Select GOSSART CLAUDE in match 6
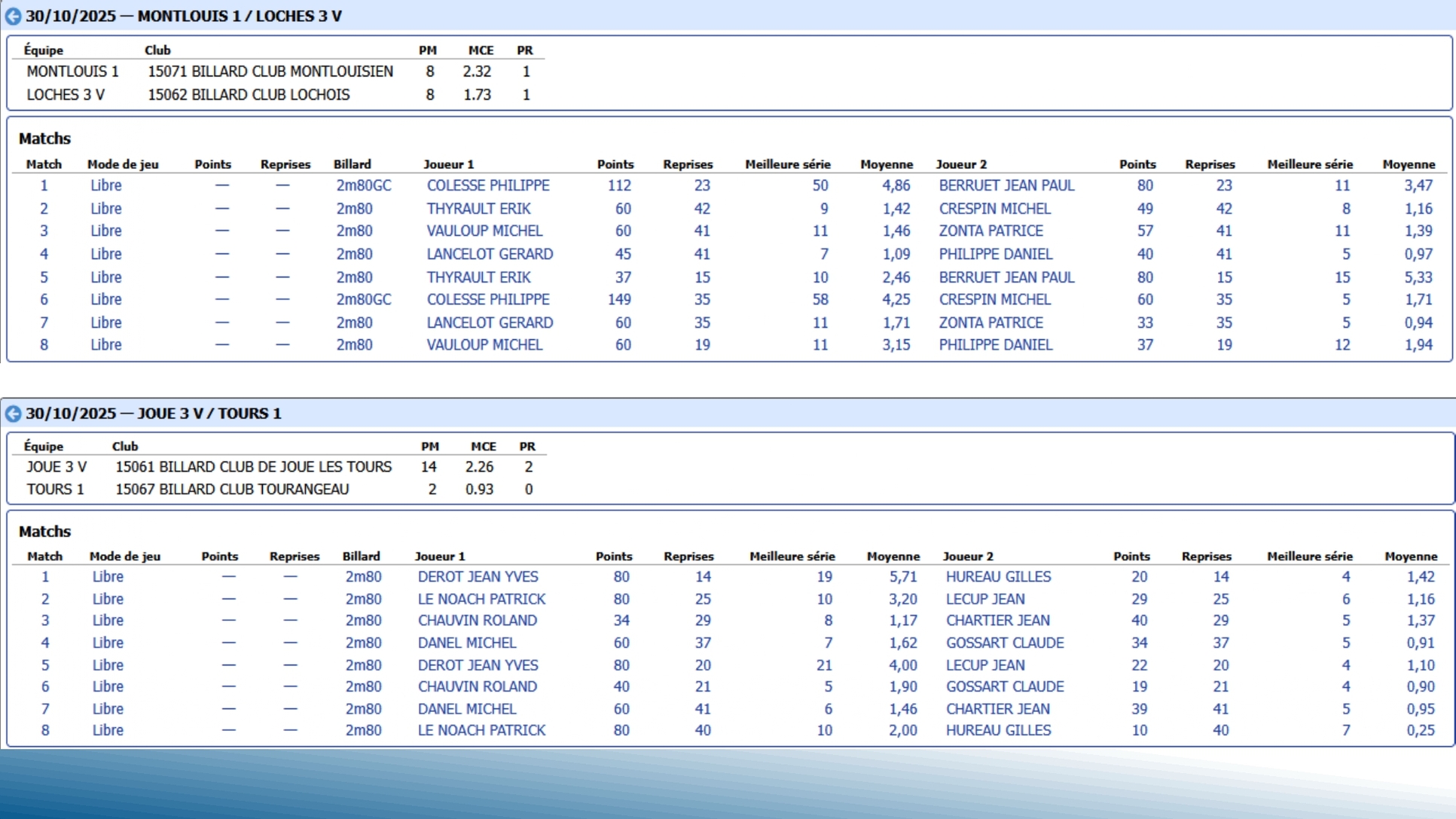 pyautogui.click(x=1004, y=686)
